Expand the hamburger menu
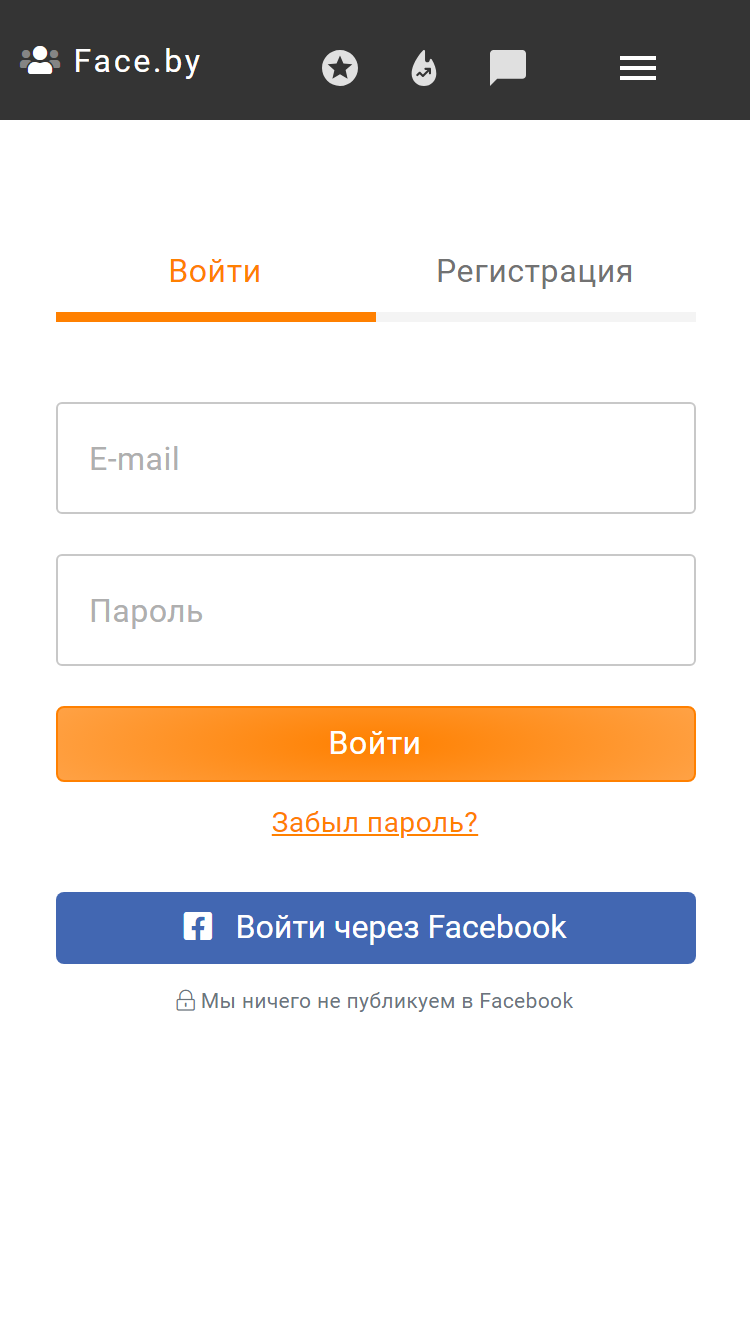 point(638,68)
